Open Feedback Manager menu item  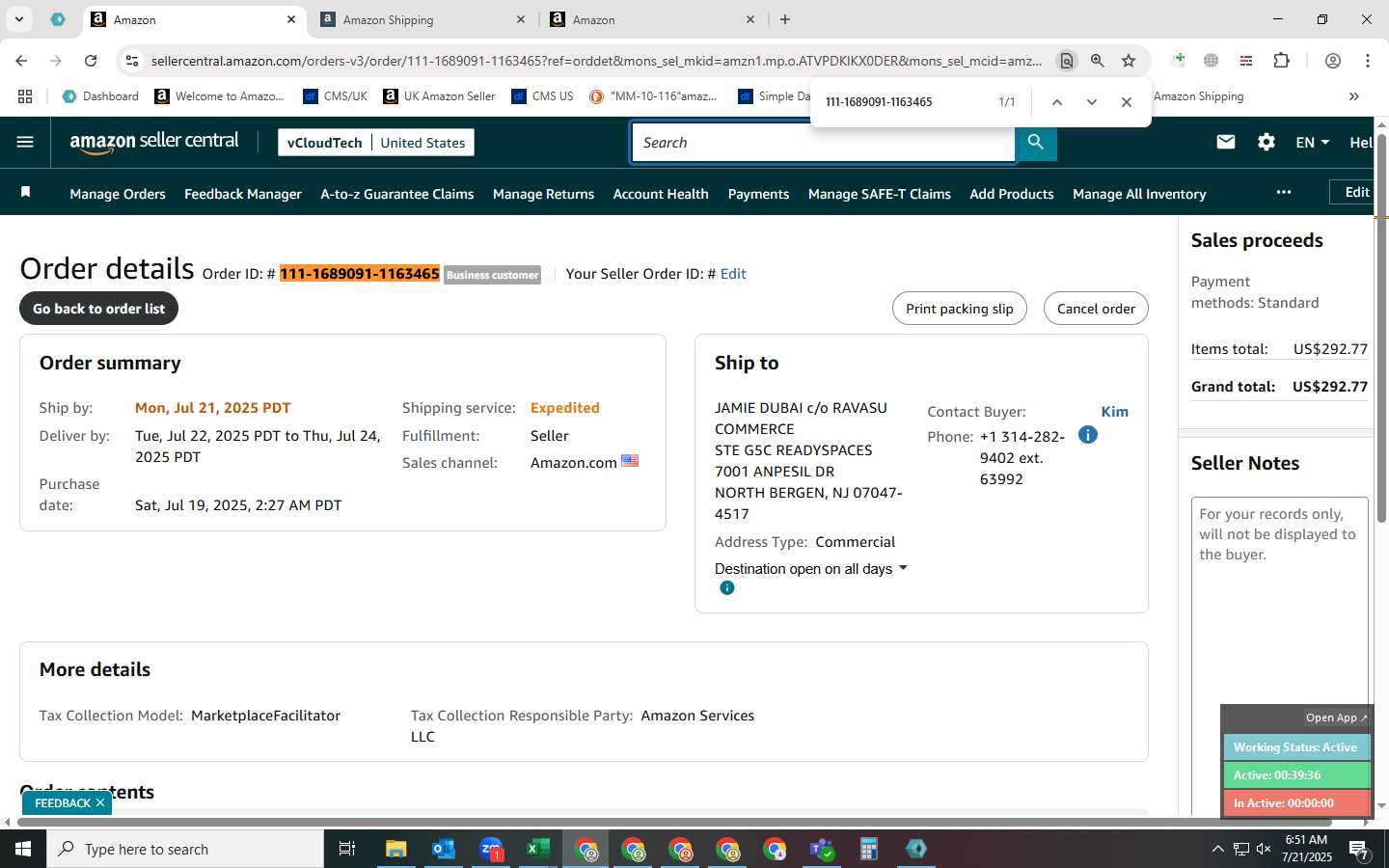[x=243, y=194]
